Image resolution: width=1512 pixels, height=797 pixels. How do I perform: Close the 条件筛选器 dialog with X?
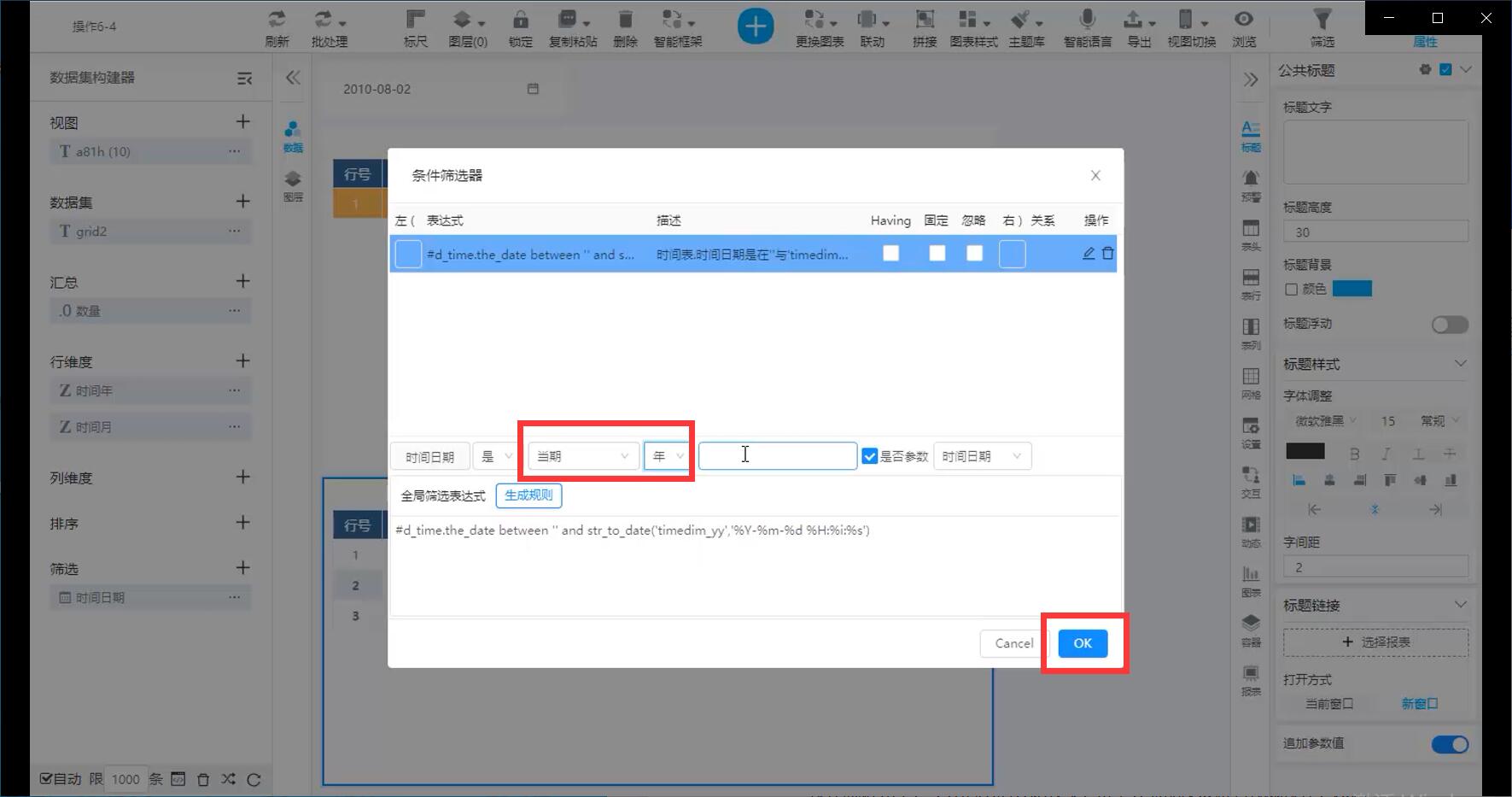pos(1095,175)
